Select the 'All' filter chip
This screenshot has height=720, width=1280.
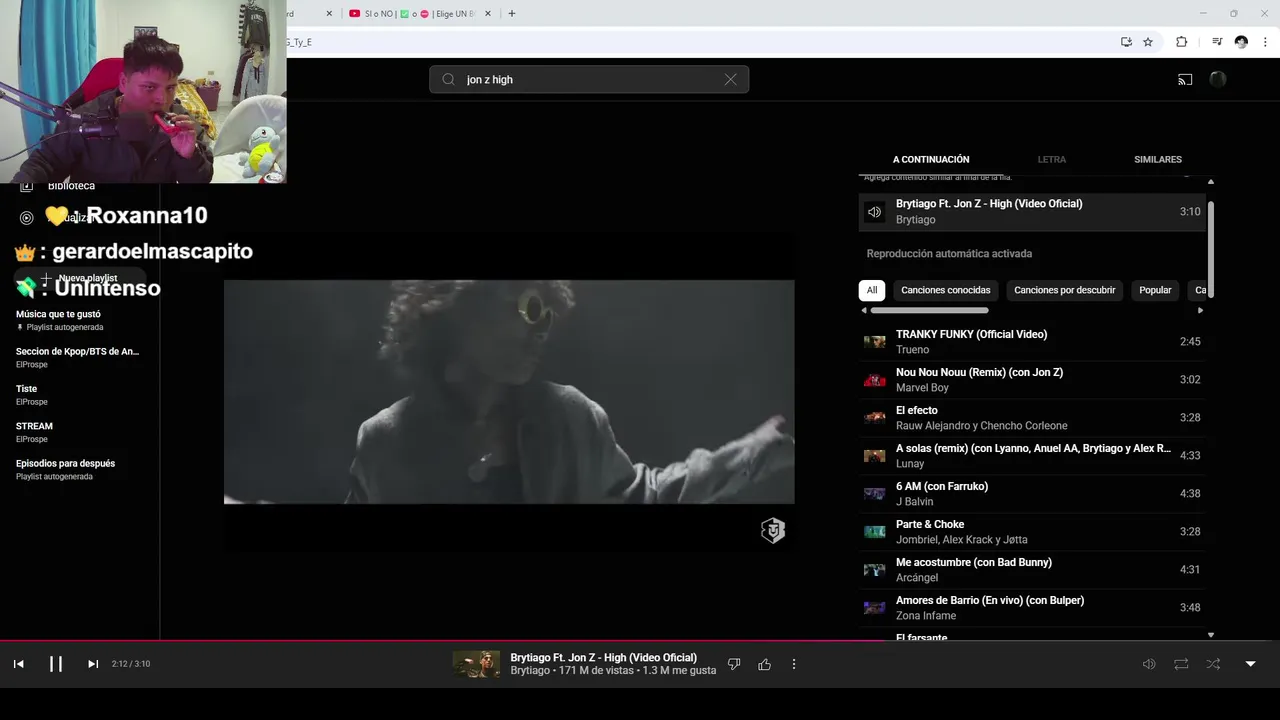(872, 290)
